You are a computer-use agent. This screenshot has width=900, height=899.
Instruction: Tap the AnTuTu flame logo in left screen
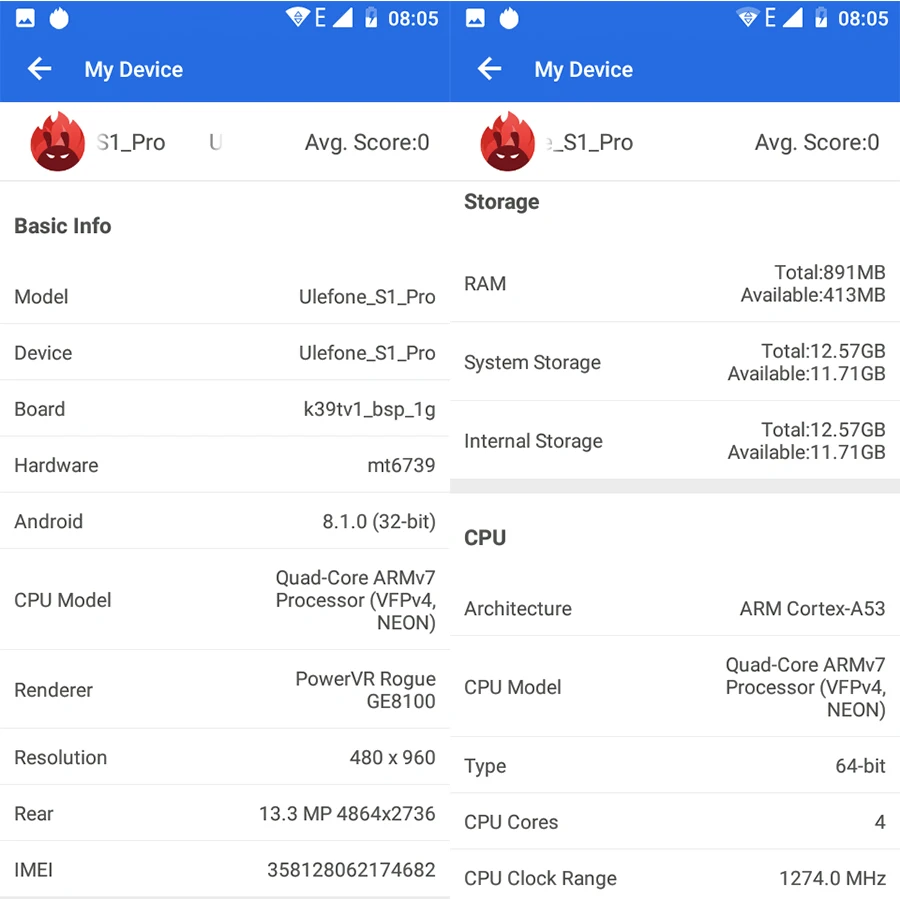coord(57,141)
